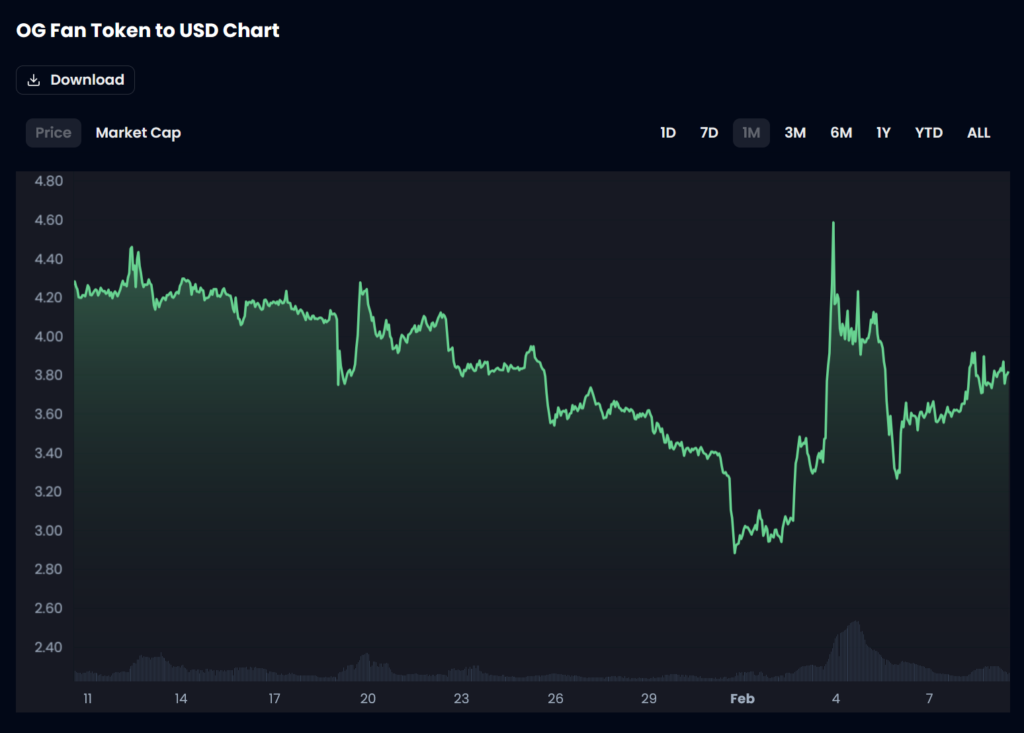Click the chart's lowest price dip
This screenshot has width=1024, height=733.
click(735, 551)
